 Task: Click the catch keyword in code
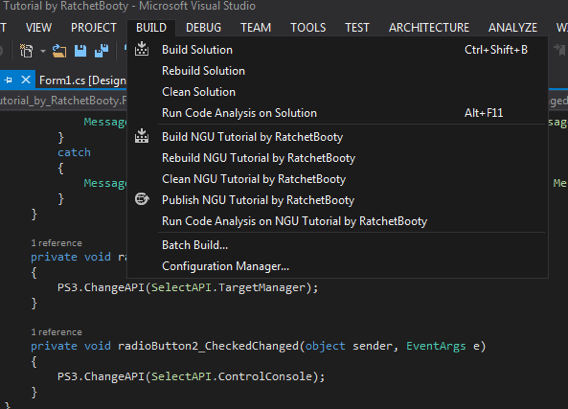(x=74, y=152)
